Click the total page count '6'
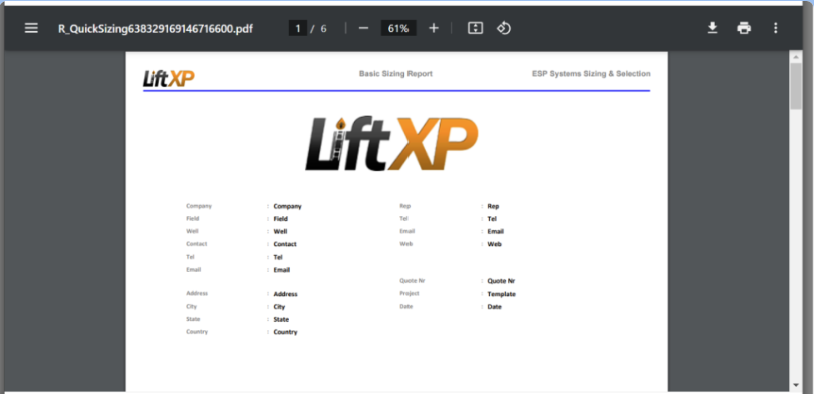Screen dimensions: 814x394 click(x=323, y=29)
